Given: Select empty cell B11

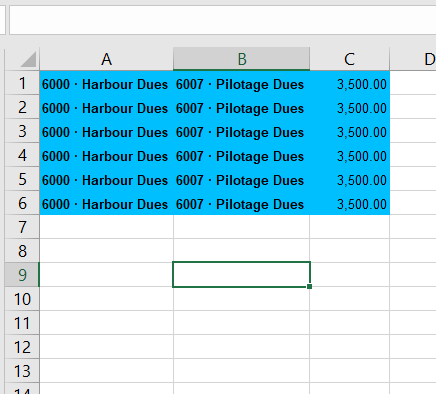Looking at the screenshot, I should point(241,323).
